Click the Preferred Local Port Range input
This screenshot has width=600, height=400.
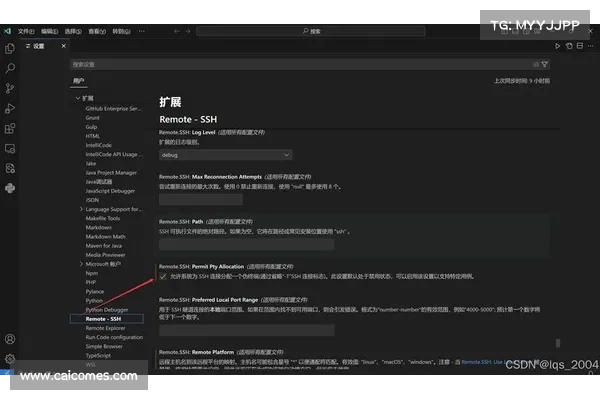point(246,330)
